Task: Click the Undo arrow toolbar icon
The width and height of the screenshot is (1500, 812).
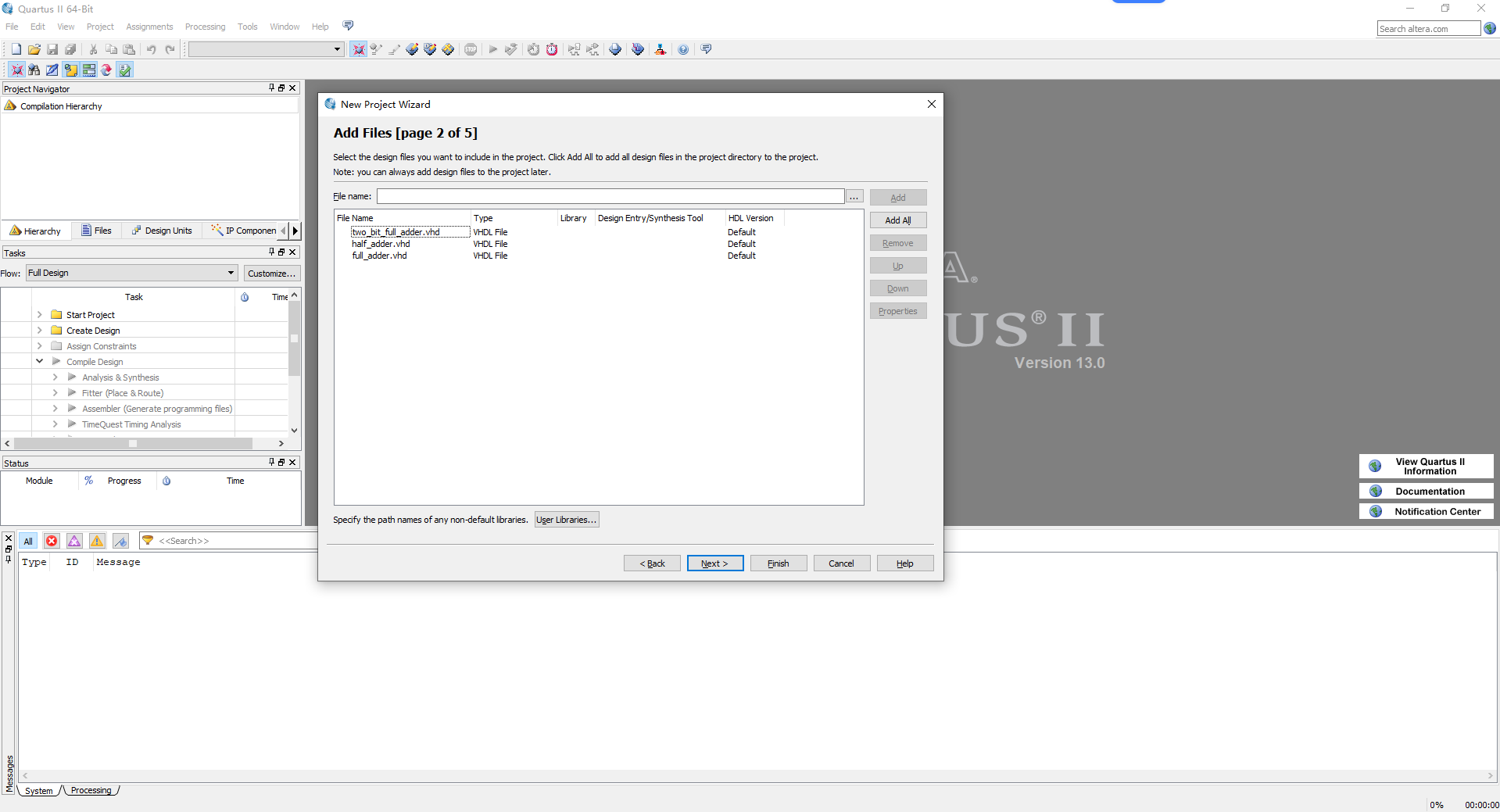Action: (151, 49)
